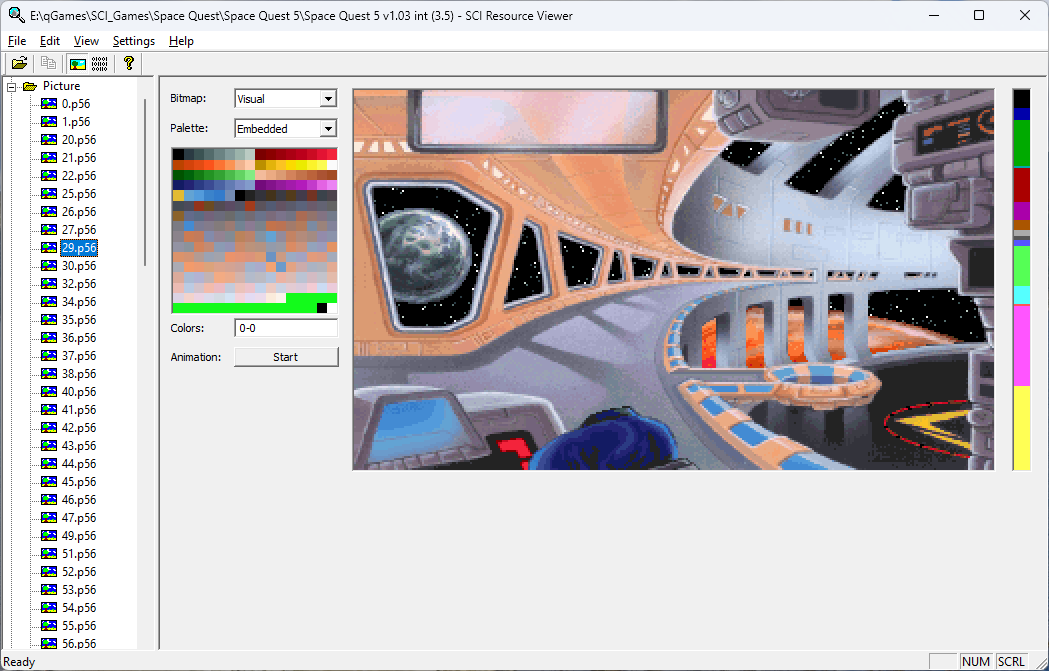1049x671 pixels.
Task: Click the picture icon beside 40.p56
Action: point(49,392)
